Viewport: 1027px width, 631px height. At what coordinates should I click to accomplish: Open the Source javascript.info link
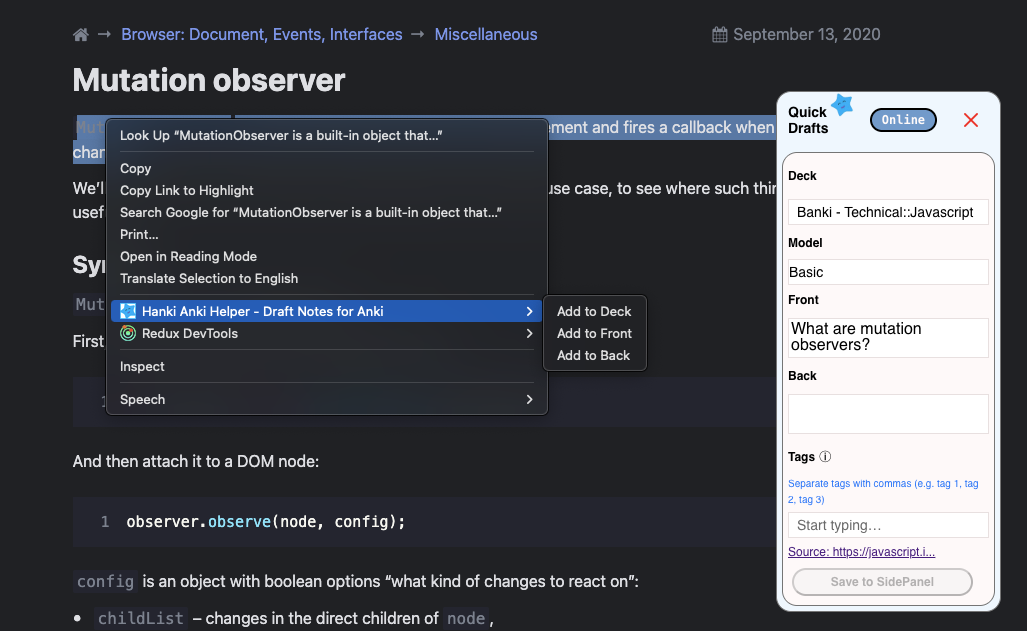[x=861, y=552]
